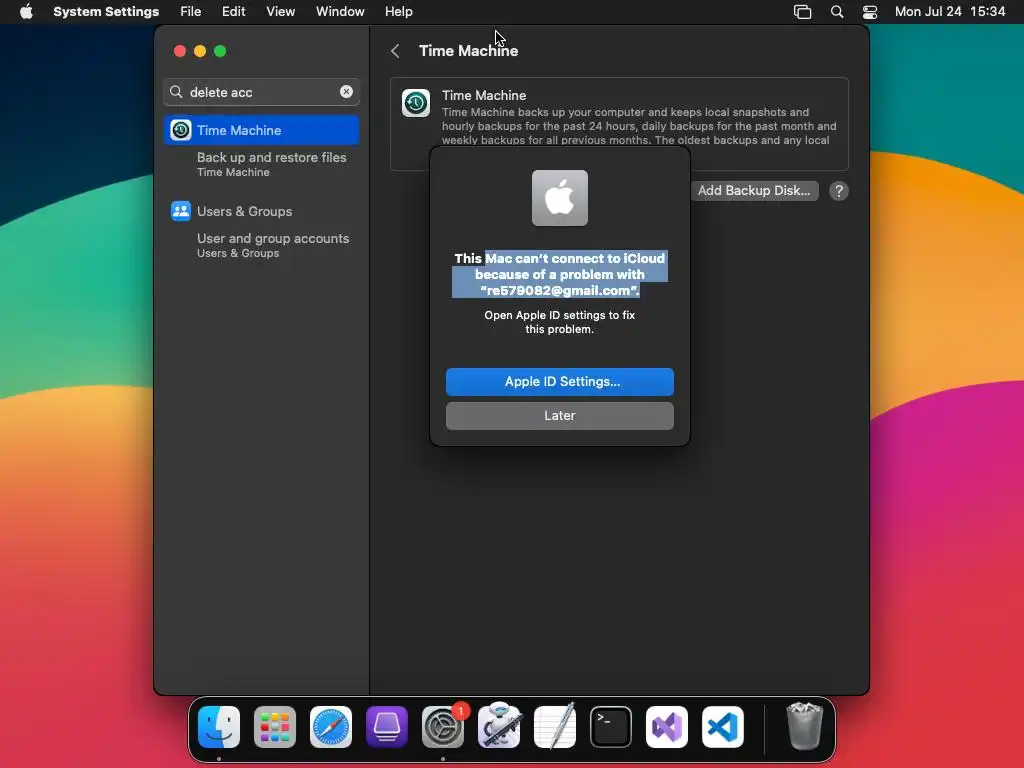Open the System Settings menu
Image resolution: width=1024 pixels, height=768 pixels.
(106, 12)
